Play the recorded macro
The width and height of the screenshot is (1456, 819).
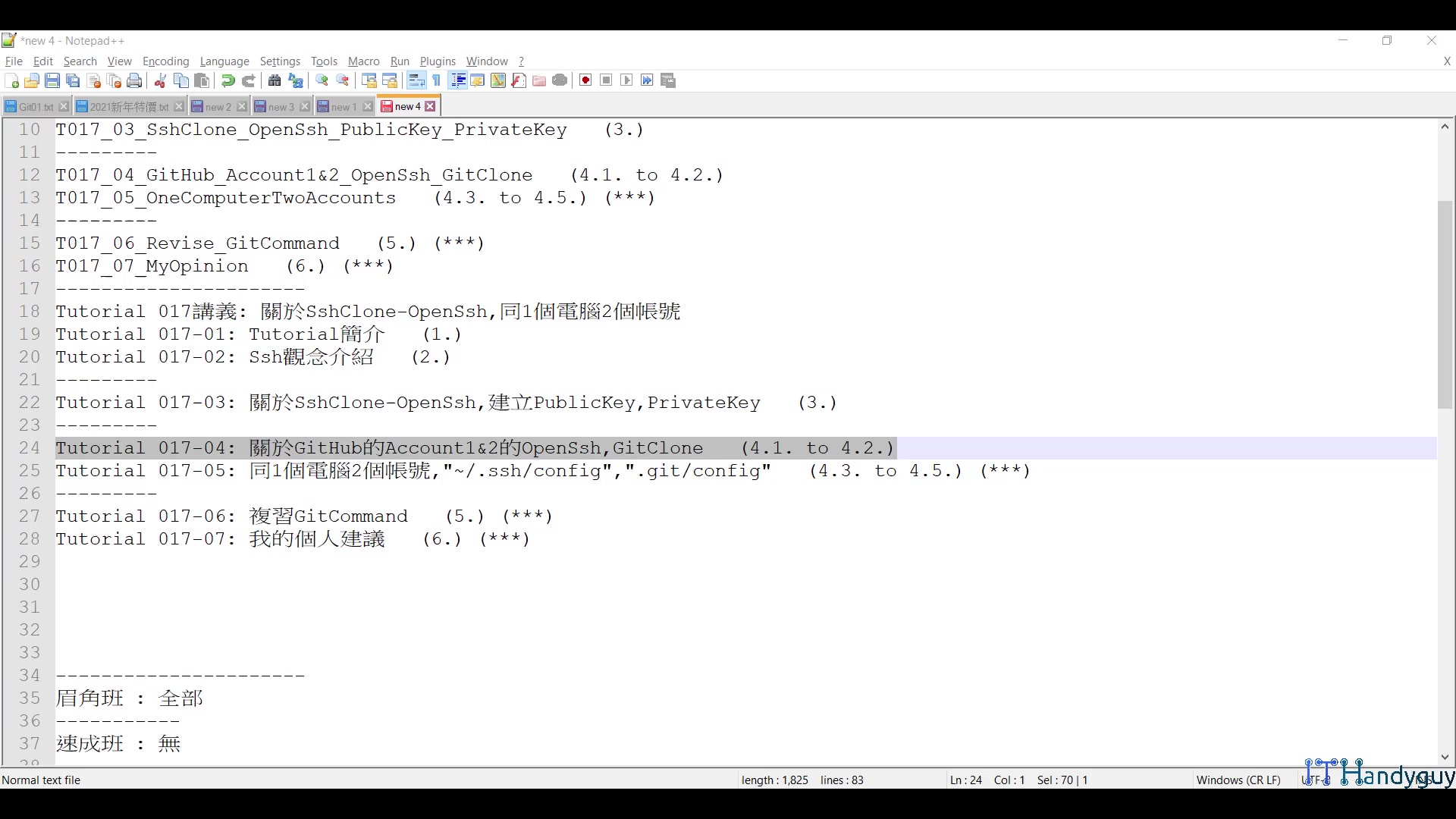click(x=626, y=80)
